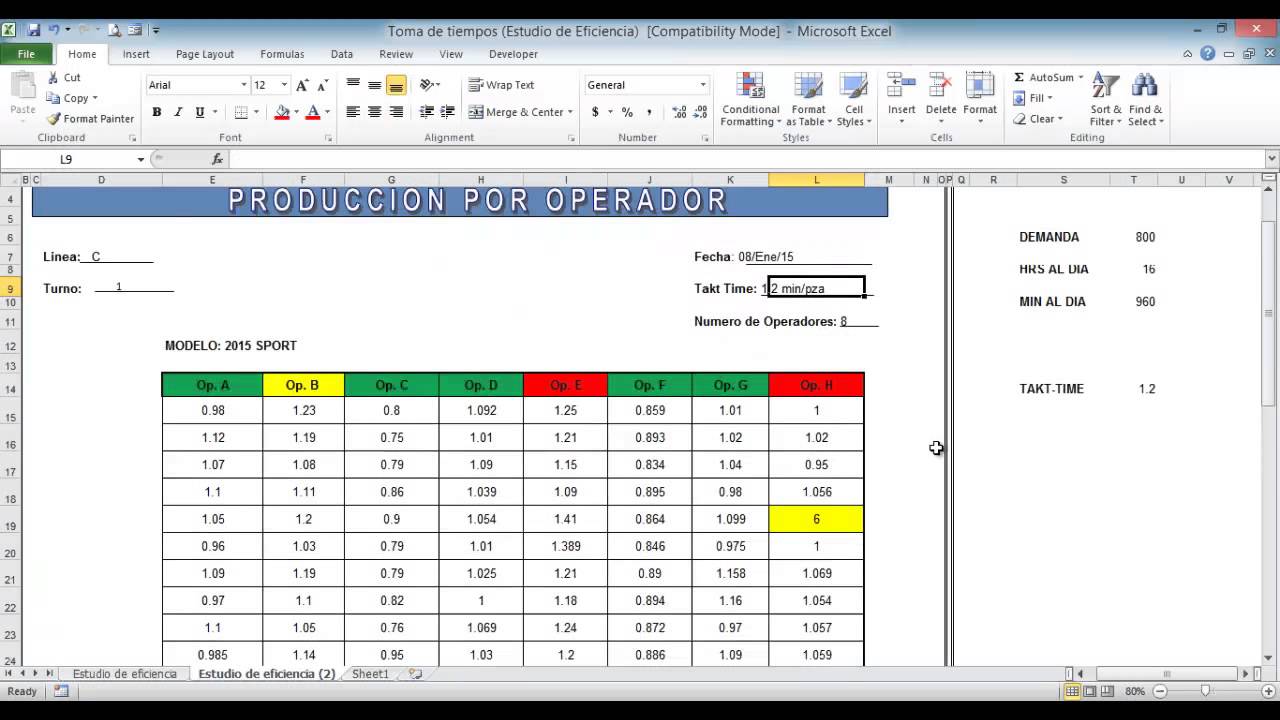Open the zoom level 80% dialog
The image size is (1280, 720).
click(x=1135, y=691)
